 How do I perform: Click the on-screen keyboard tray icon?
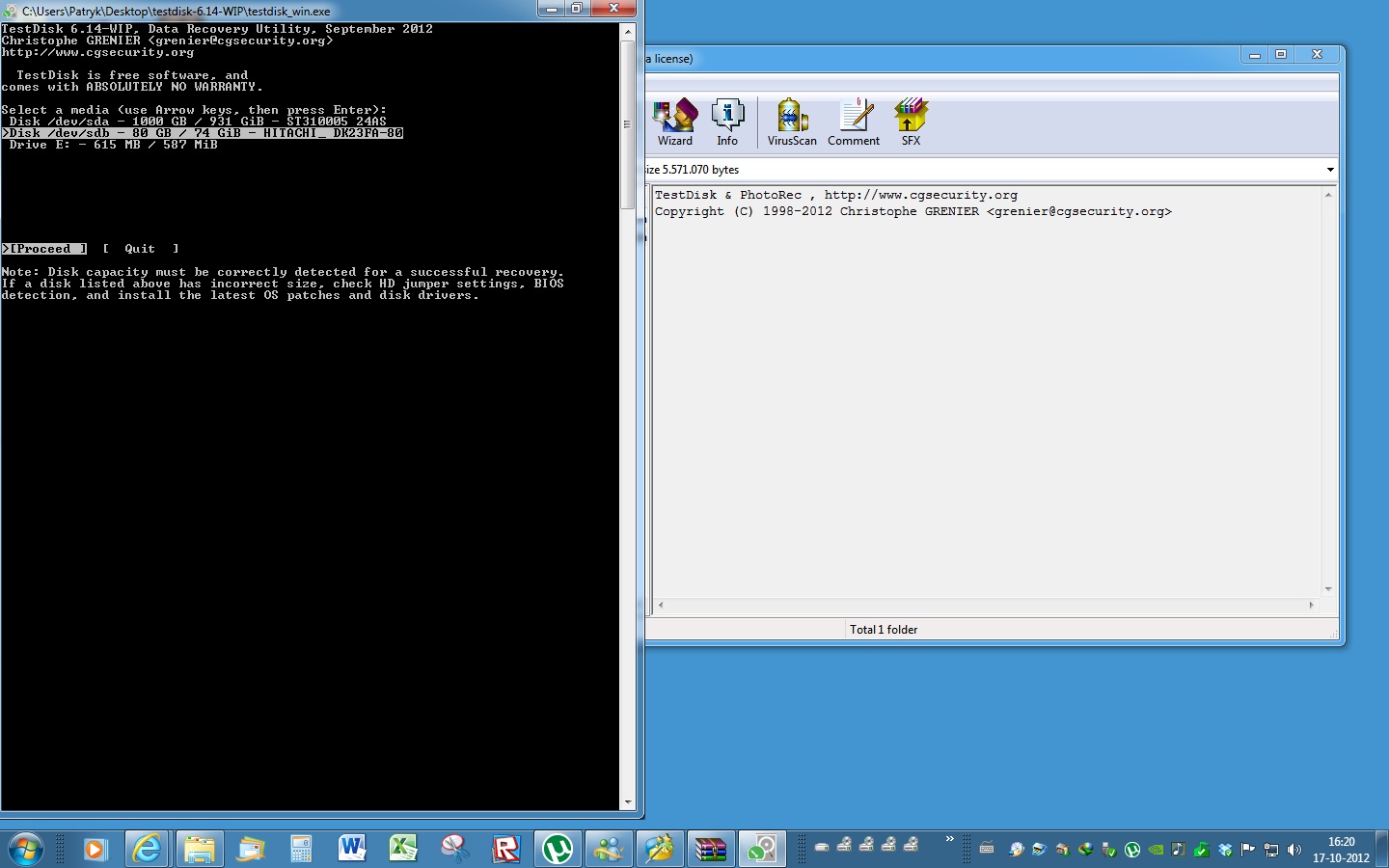986,850
